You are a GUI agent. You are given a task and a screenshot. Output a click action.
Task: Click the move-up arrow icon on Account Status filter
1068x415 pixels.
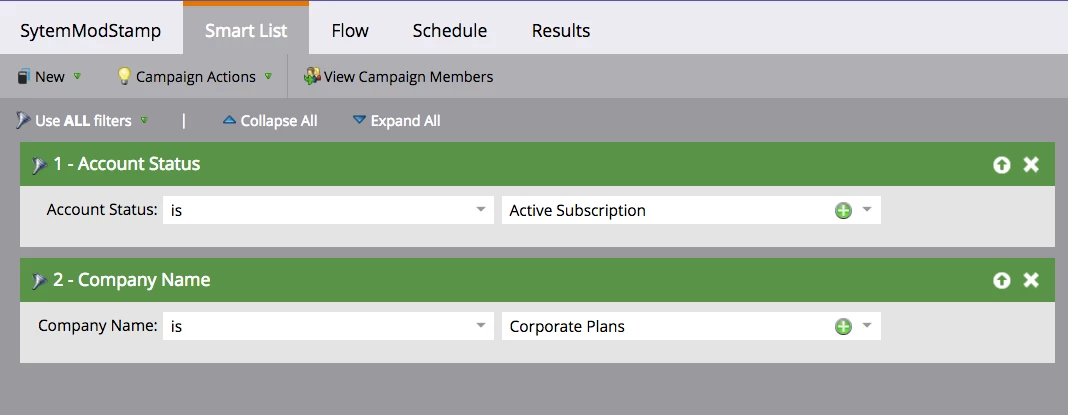point(1002,165)
